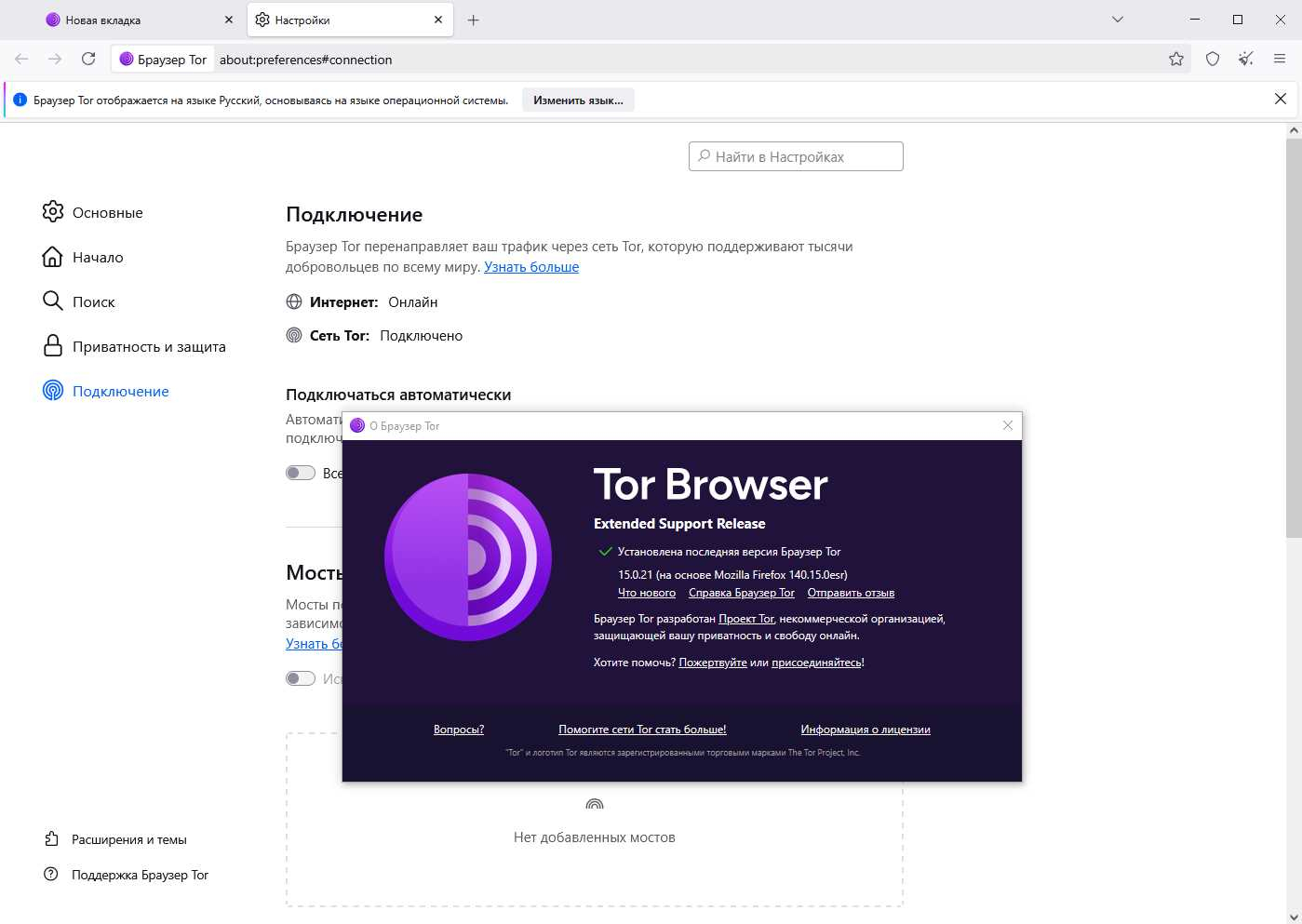
Task: Open the hamburger application menu
Action: point(1280,59)
